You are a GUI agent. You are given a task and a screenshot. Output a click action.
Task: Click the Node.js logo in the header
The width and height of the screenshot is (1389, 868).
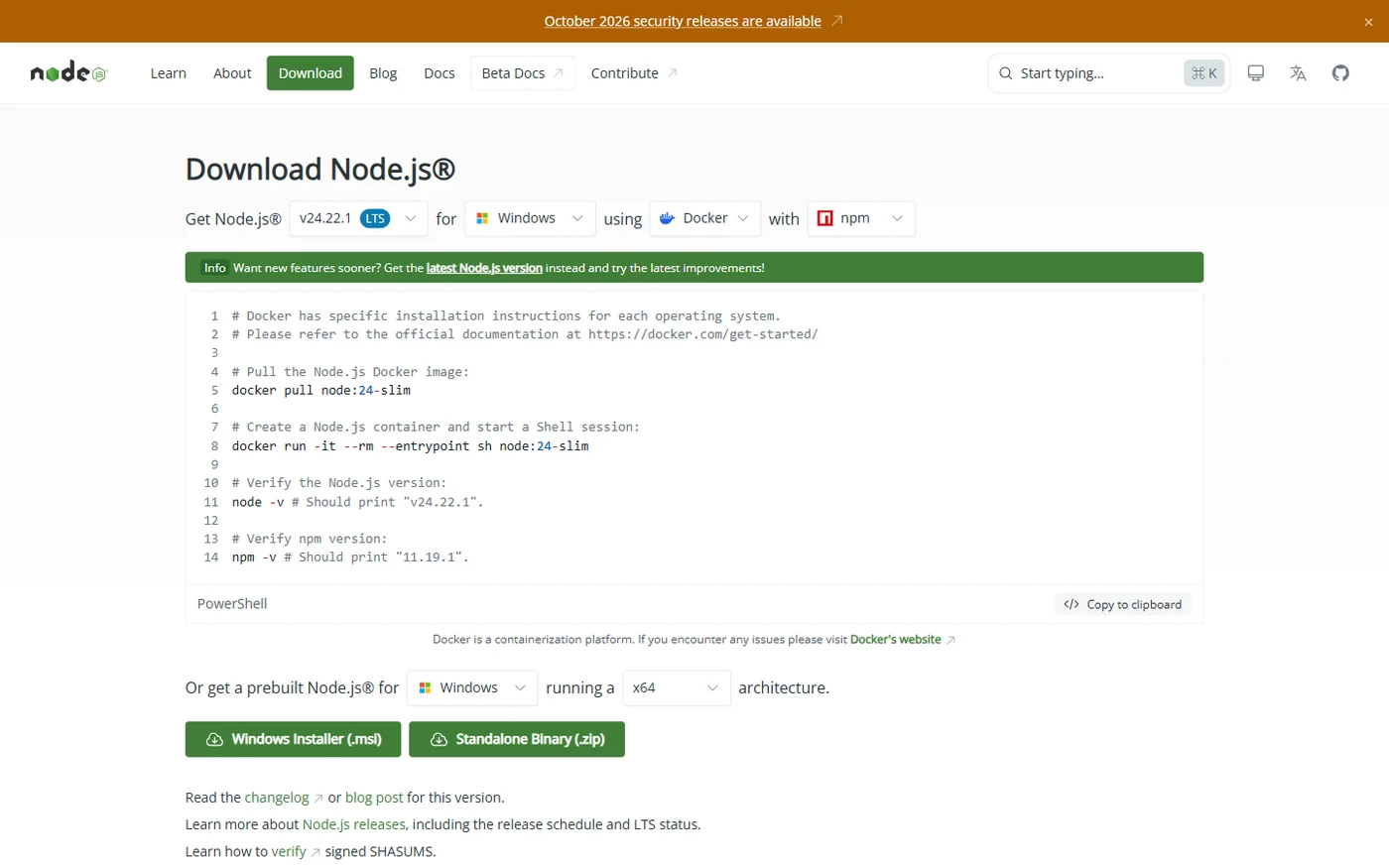[68, 72]
